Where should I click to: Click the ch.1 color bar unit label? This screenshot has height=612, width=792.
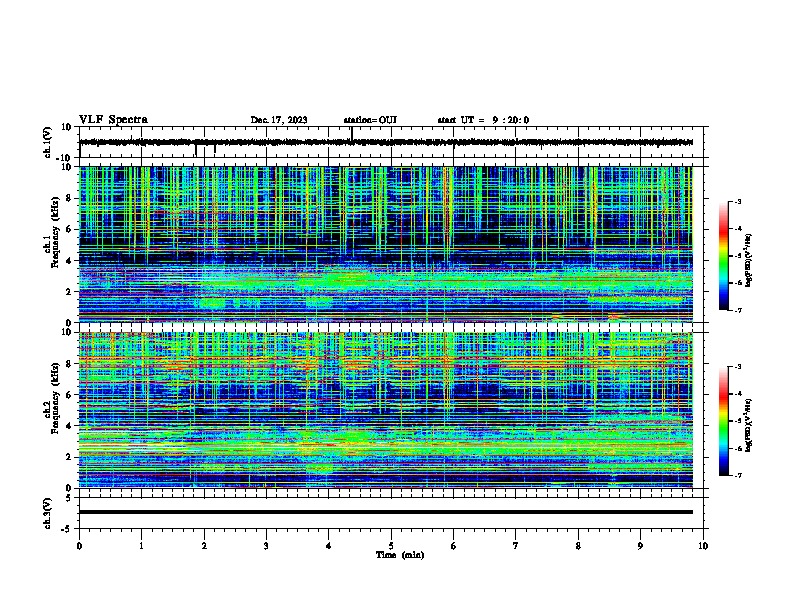(749, 260)
